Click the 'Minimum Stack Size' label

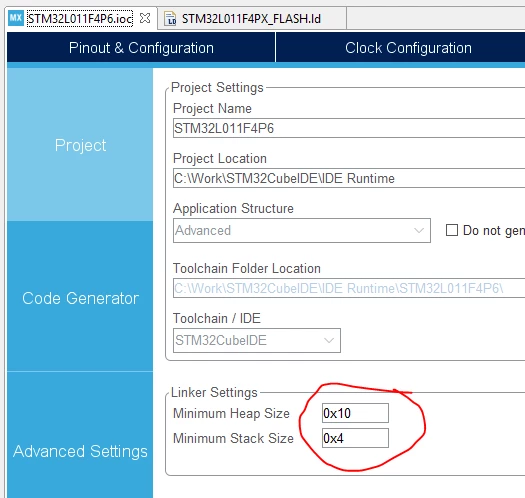coord(233,438)
